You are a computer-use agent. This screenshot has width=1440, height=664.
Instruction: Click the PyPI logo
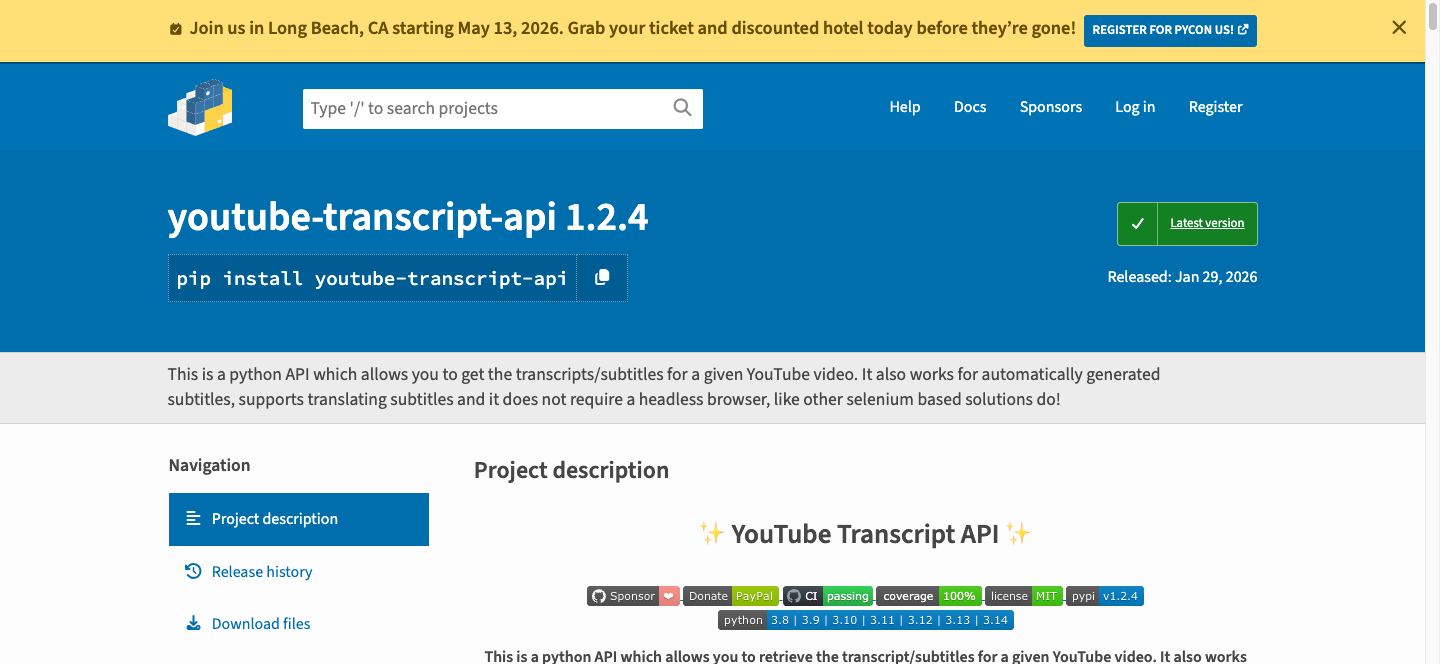point(200,107)
